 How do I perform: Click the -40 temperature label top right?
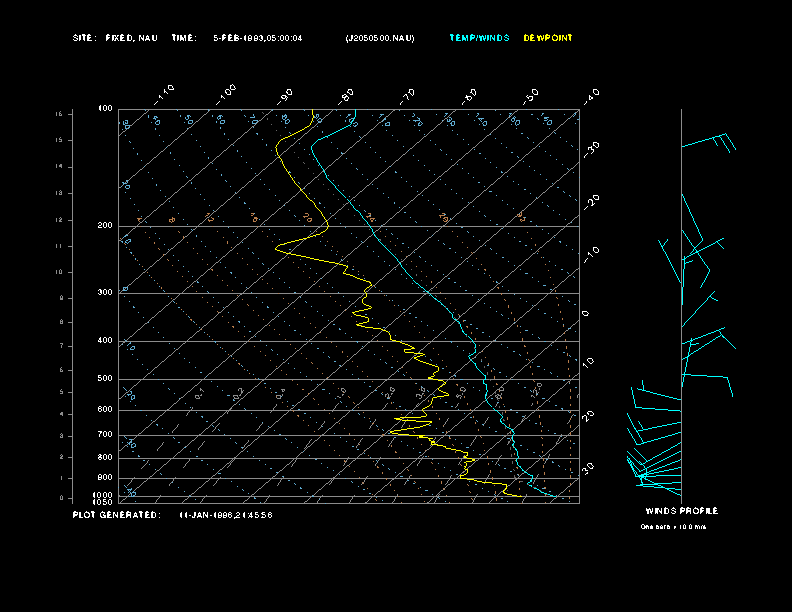click(591, 95)
